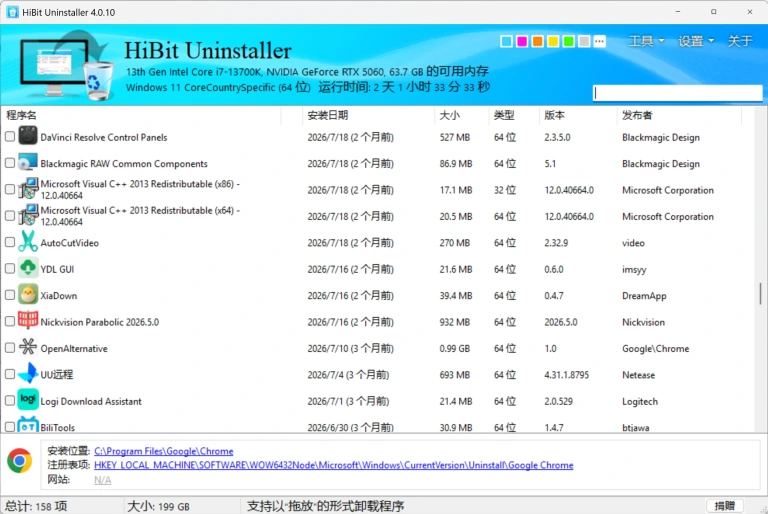Viewport: 768px width, 514px height.
Task: Click the Visual C++ 2013 x86 installer icon
Action: point(28,189)
